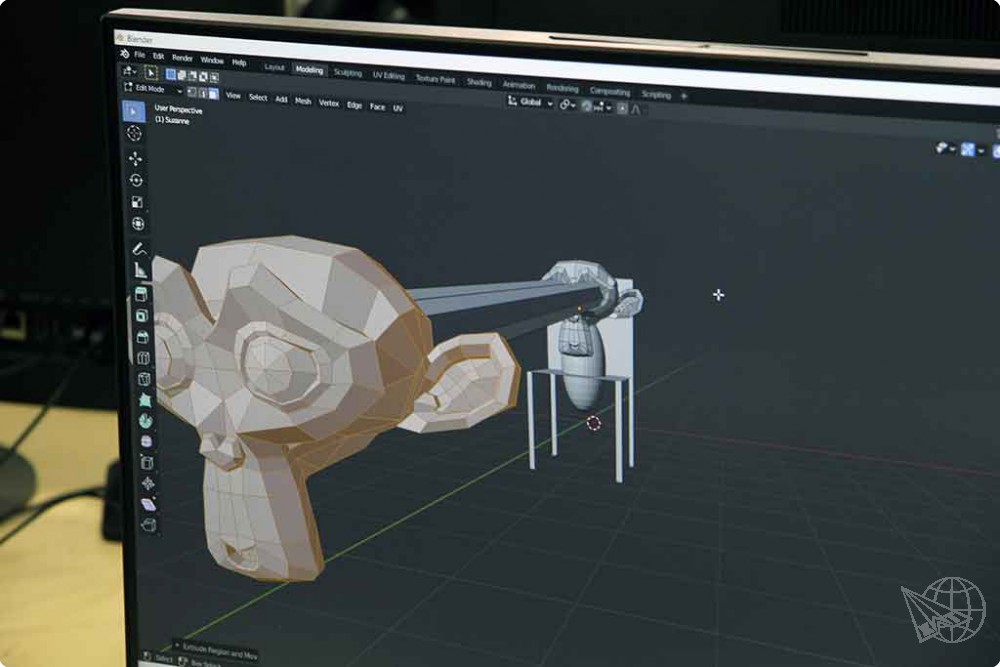This screenshot has width=1000, height=667.
Task: Add a new workspace with plus
Action: pos(684,96)
